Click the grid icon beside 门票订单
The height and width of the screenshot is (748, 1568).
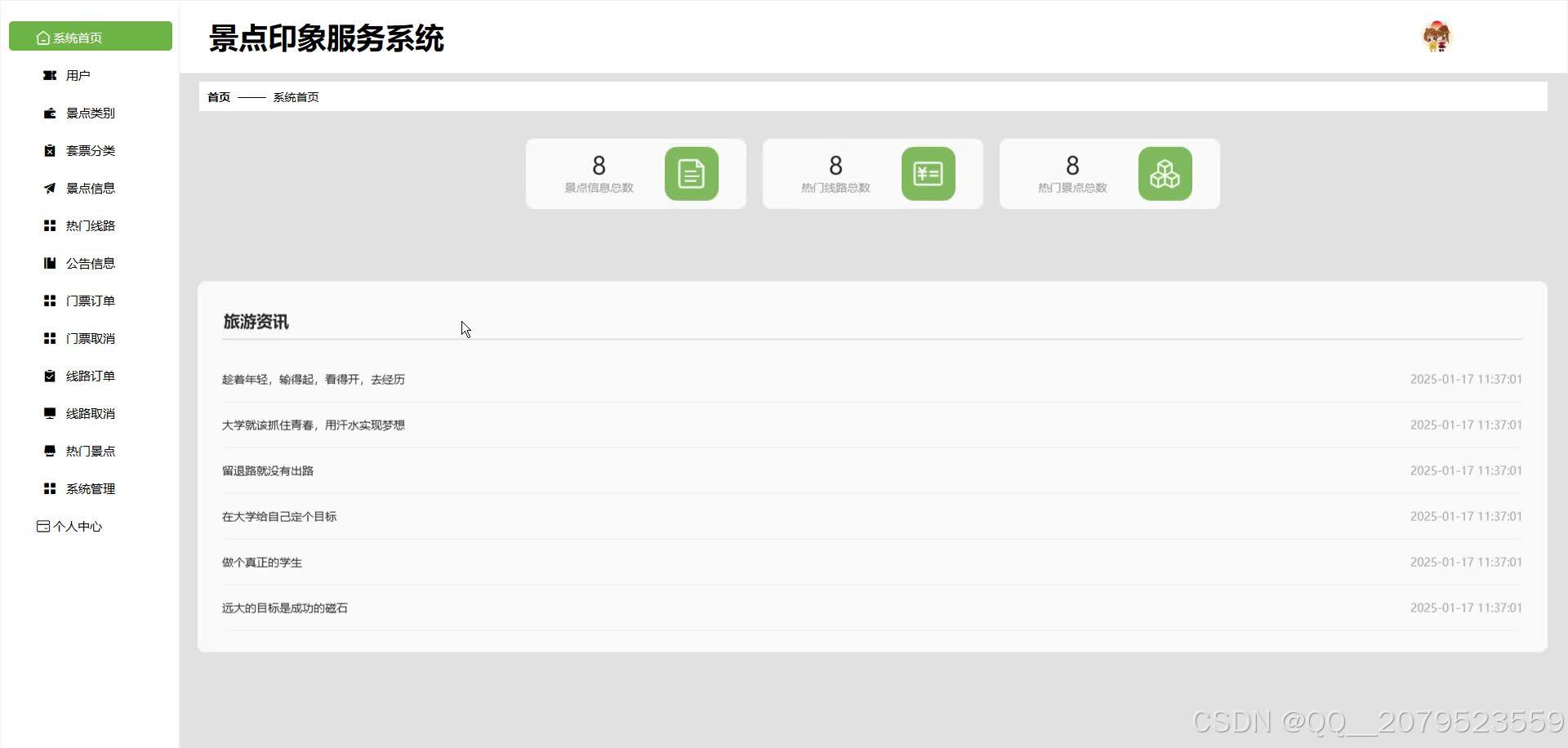tap(50, 301)
